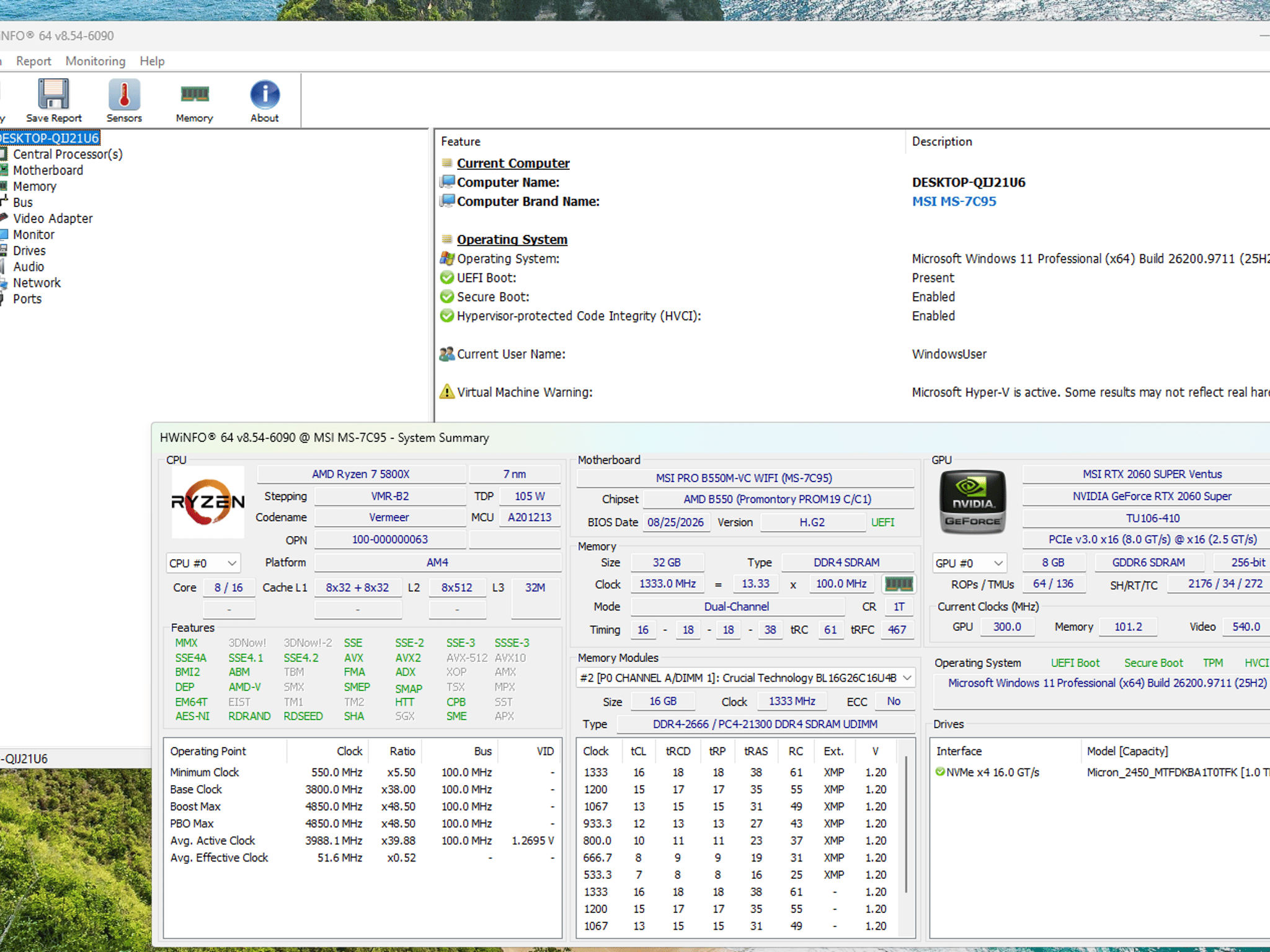Click the Current User Name icon

[x=446, y=354]
